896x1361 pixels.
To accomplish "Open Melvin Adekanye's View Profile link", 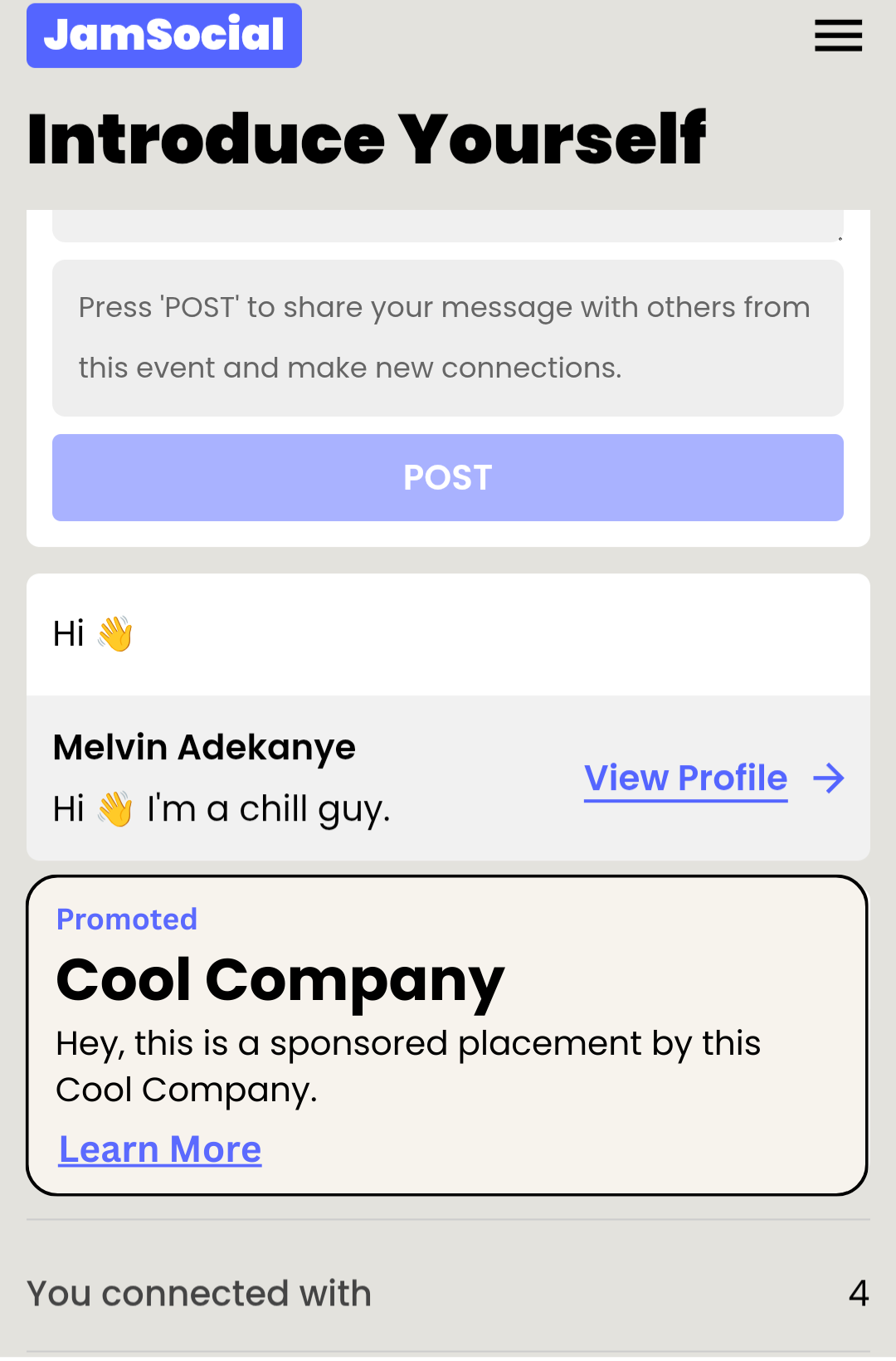I will pos(685,778).
